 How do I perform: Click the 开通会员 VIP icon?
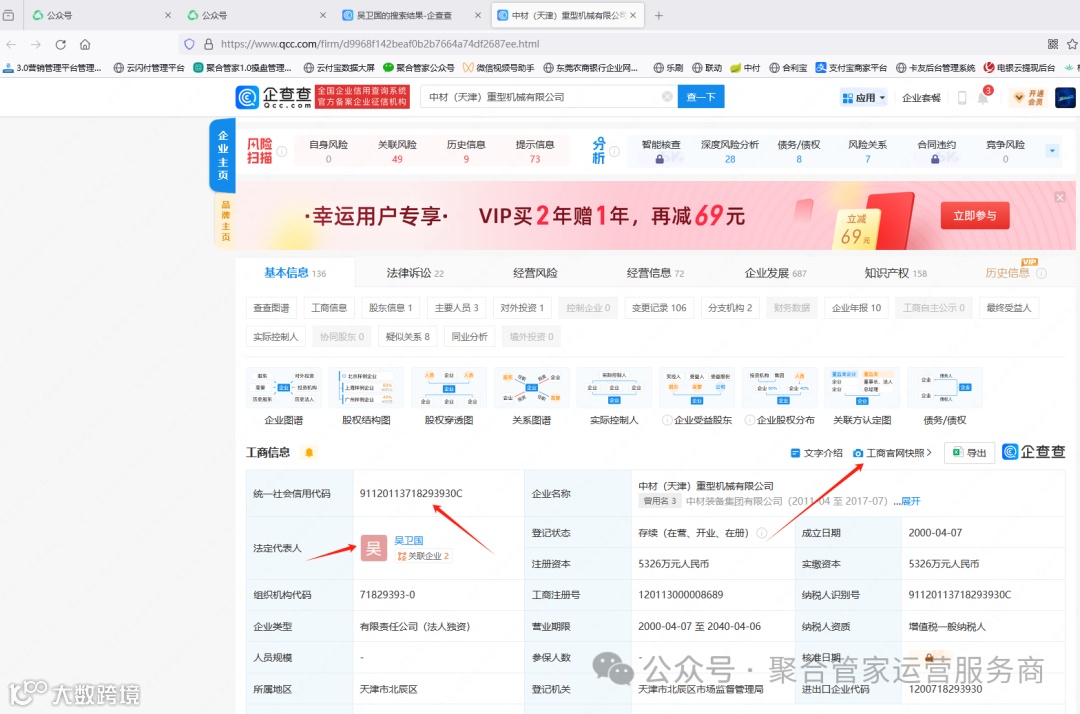(x=1026, y=97)
